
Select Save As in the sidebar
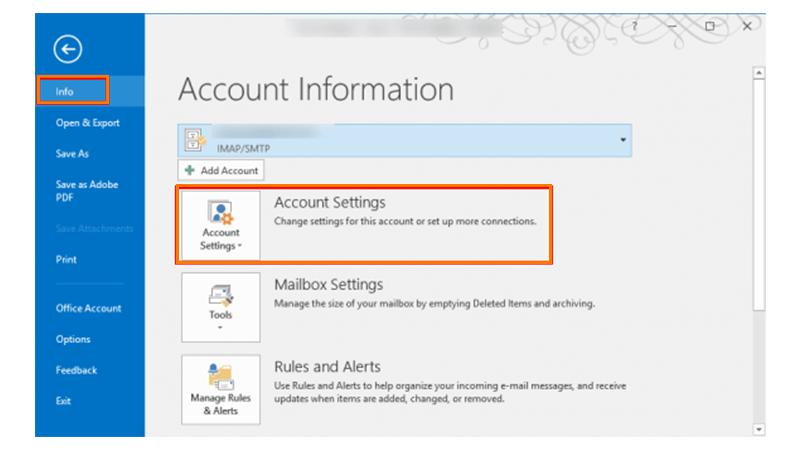pyautogui.click(x=72, y=154)
